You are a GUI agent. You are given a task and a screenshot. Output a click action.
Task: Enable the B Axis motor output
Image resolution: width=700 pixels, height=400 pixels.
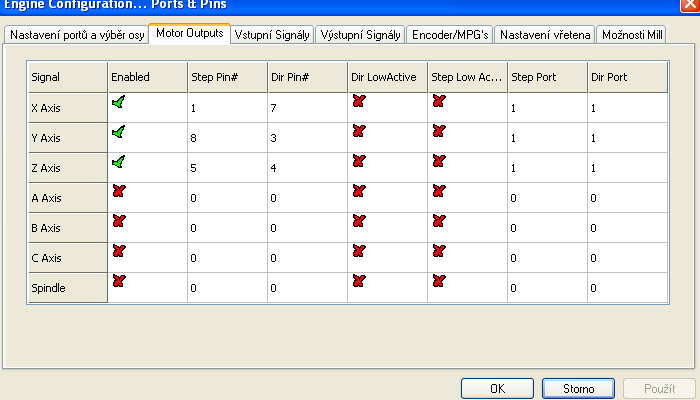[x=118, y=221]
